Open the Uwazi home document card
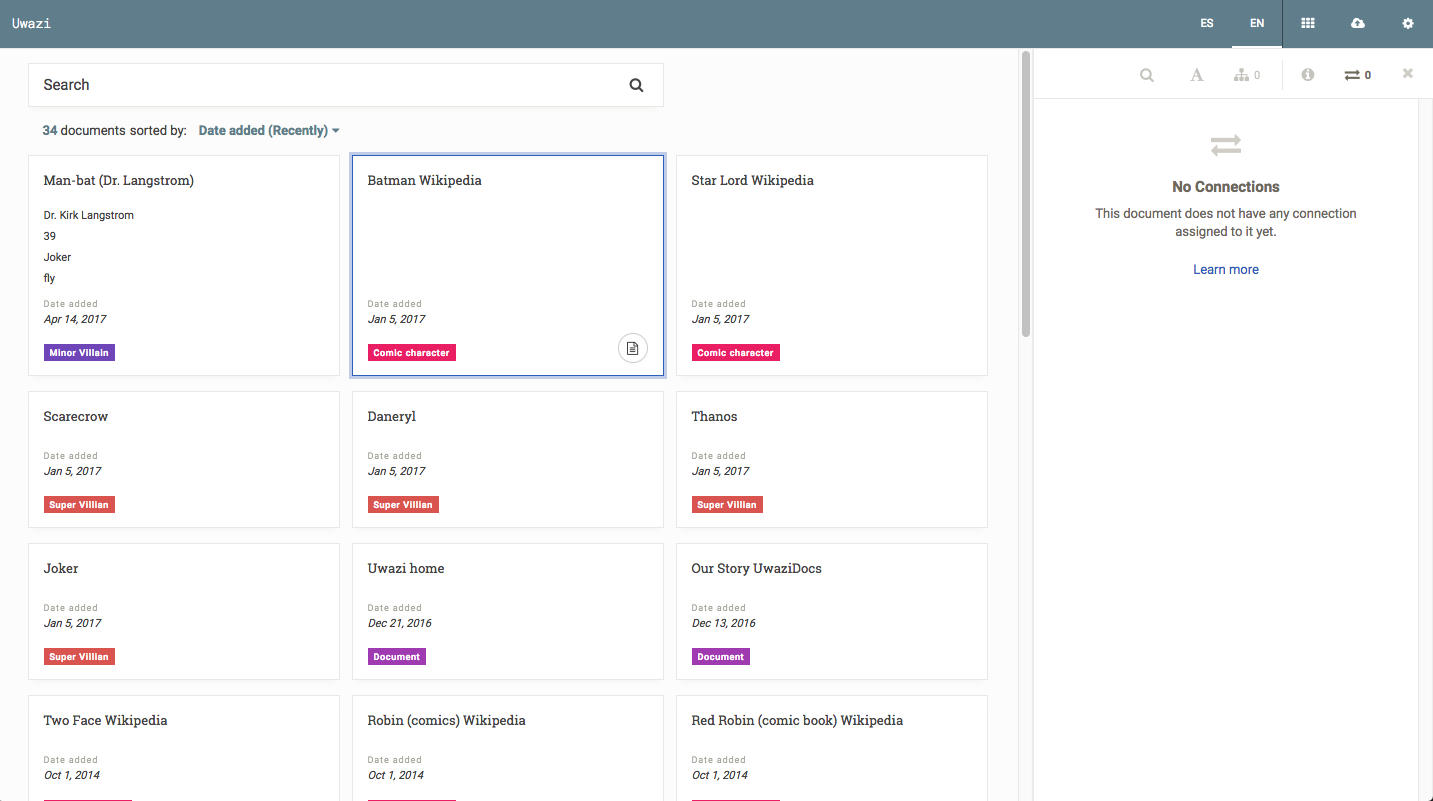1433x801 pixels. [508, 611]
